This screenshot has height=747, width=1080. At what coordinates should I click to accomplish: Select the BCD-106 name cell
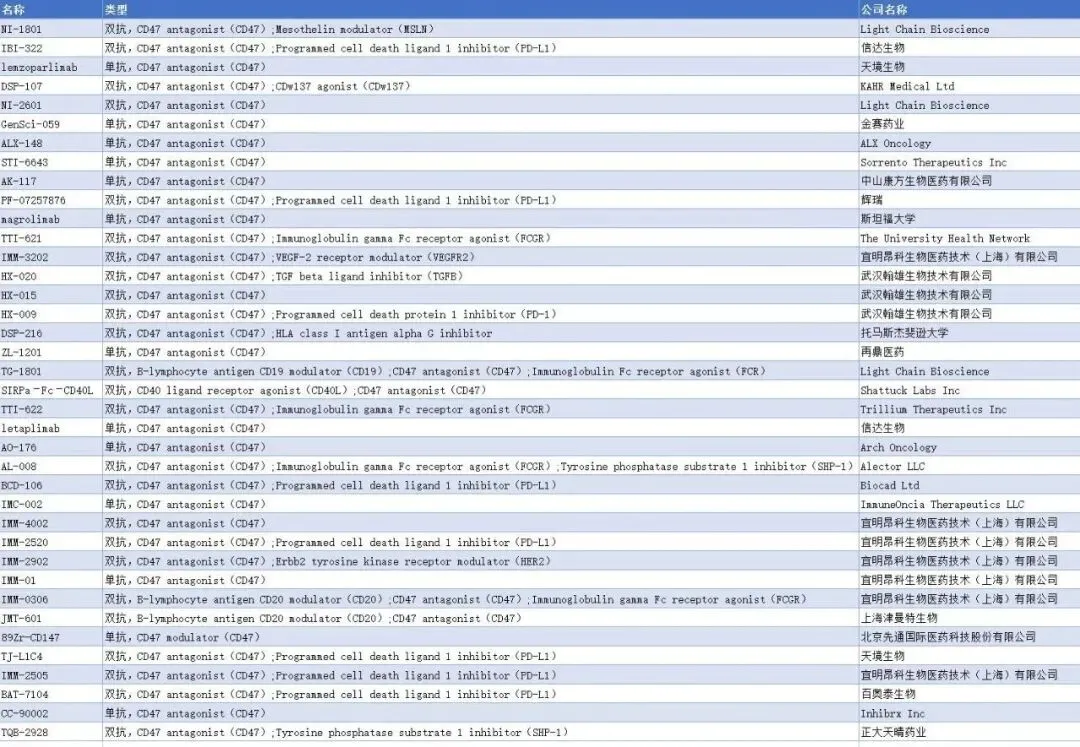click(x=51, y=485)
